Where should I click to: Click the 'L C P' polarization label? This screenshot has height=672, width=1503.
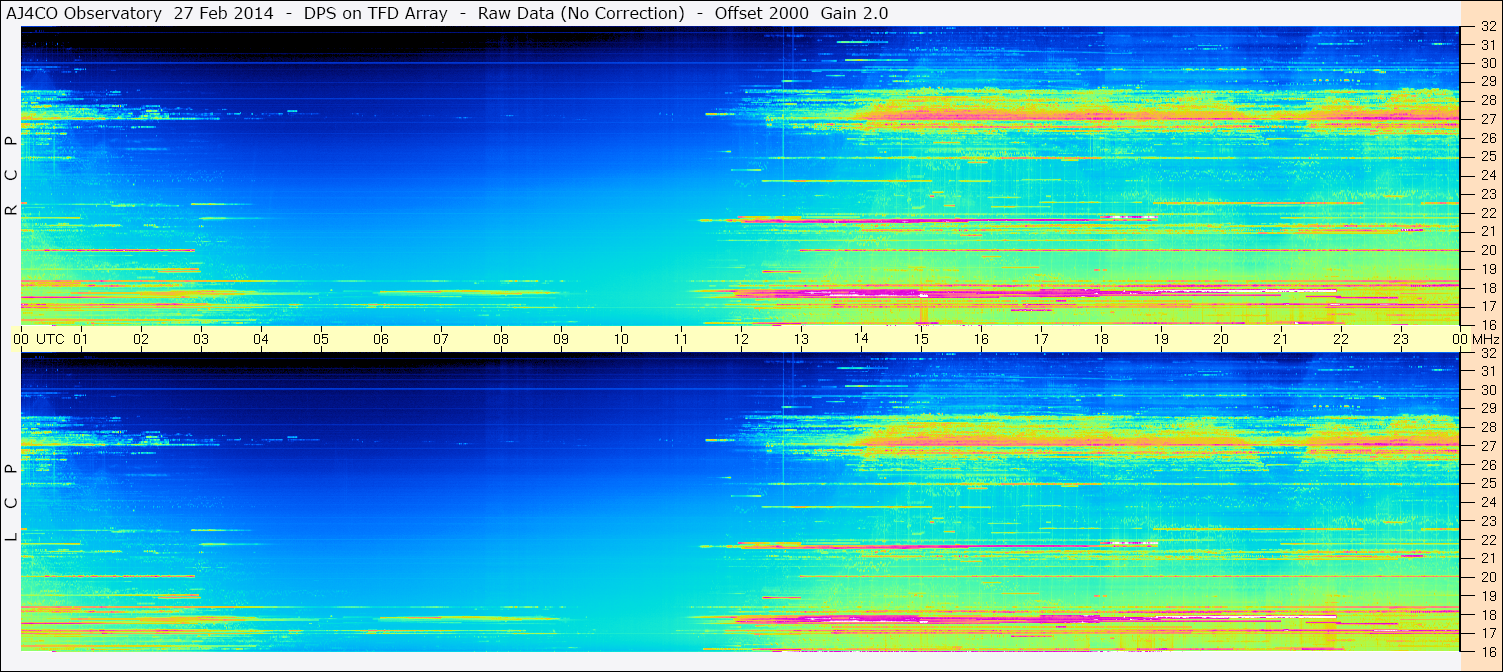pyautogui.click(x=11, y=503)
